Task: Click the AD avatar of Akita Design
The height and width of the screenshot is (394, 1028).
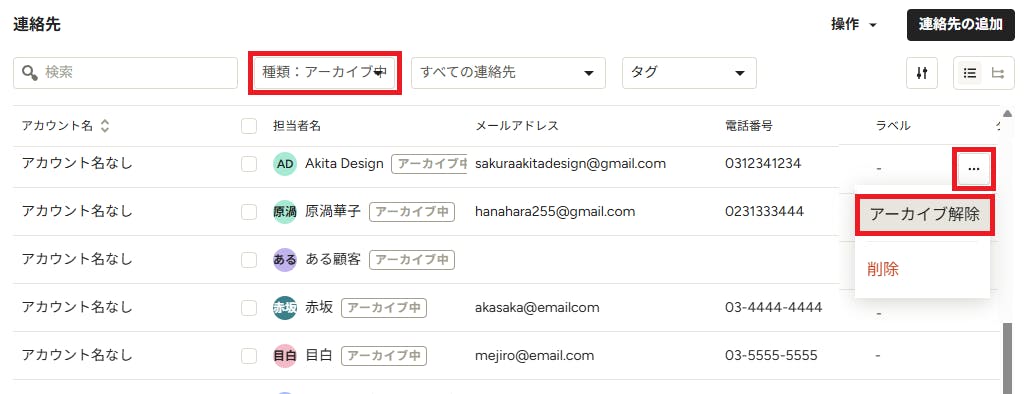Action: coord(285,164)
